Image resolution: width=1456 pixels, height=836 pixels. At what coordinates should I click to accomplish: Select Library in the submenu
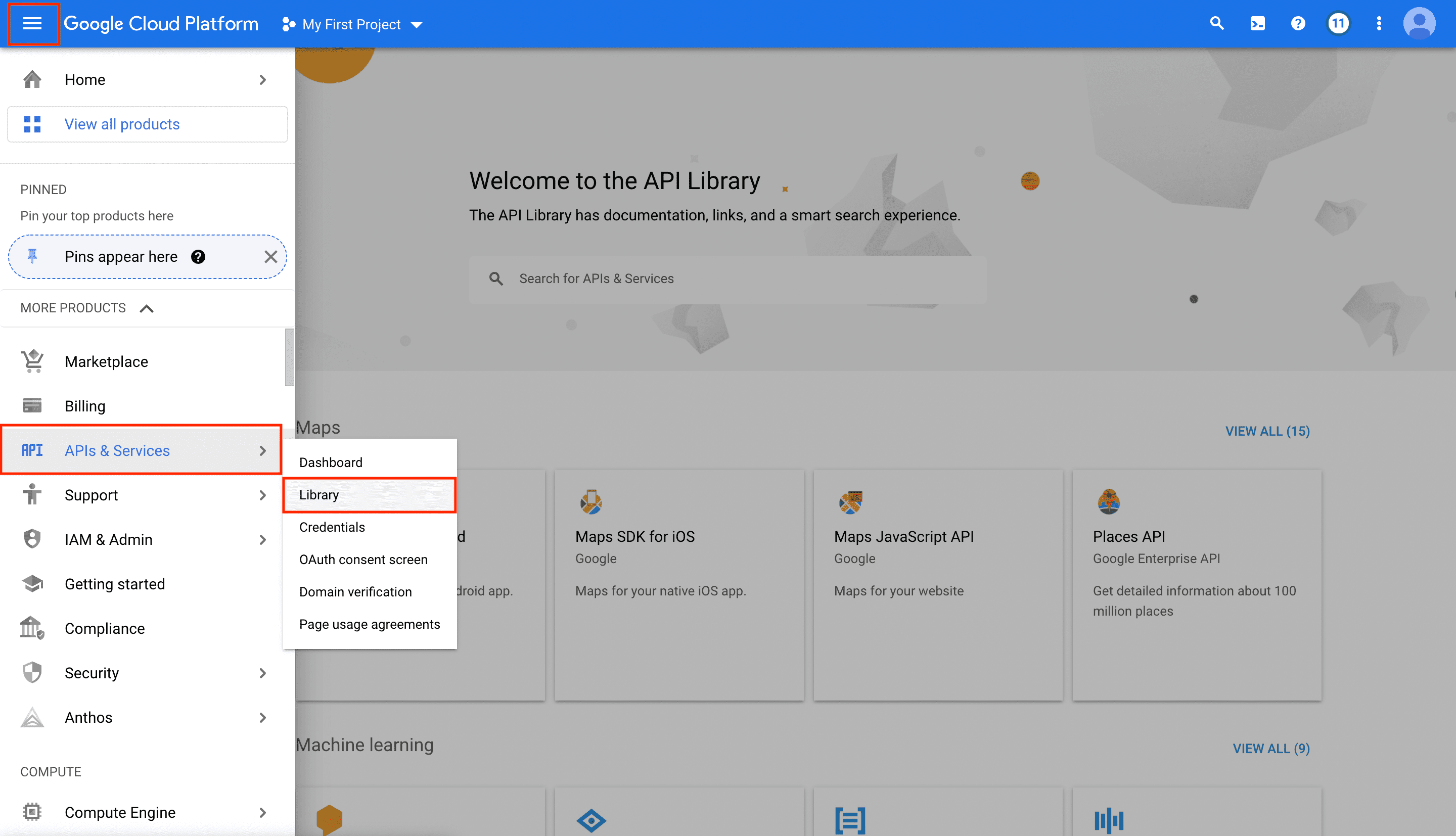pos(370,495)
